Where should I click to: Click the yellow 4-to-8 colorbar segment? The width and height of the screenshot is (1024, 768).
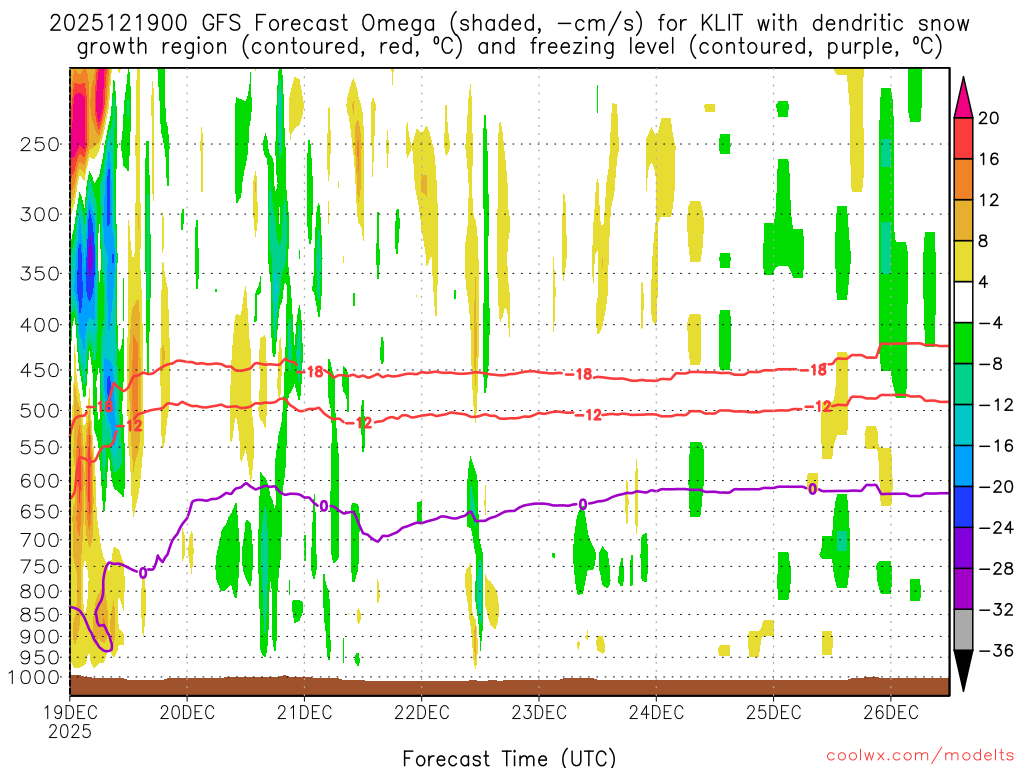pos(963,261)
